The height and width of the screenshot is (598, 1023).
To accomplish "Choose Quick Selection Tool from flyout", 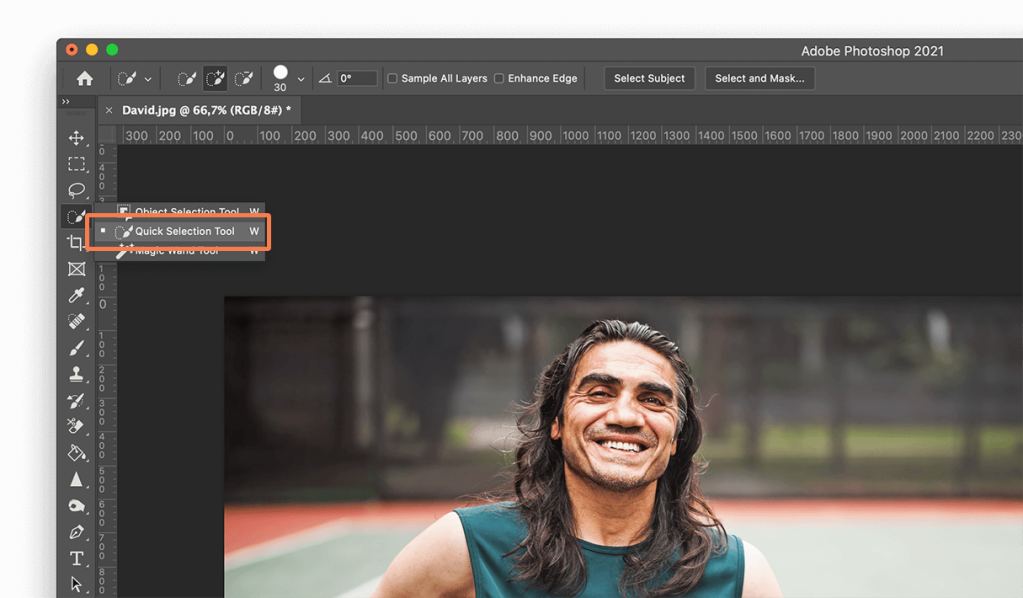I will coord(181,231).
